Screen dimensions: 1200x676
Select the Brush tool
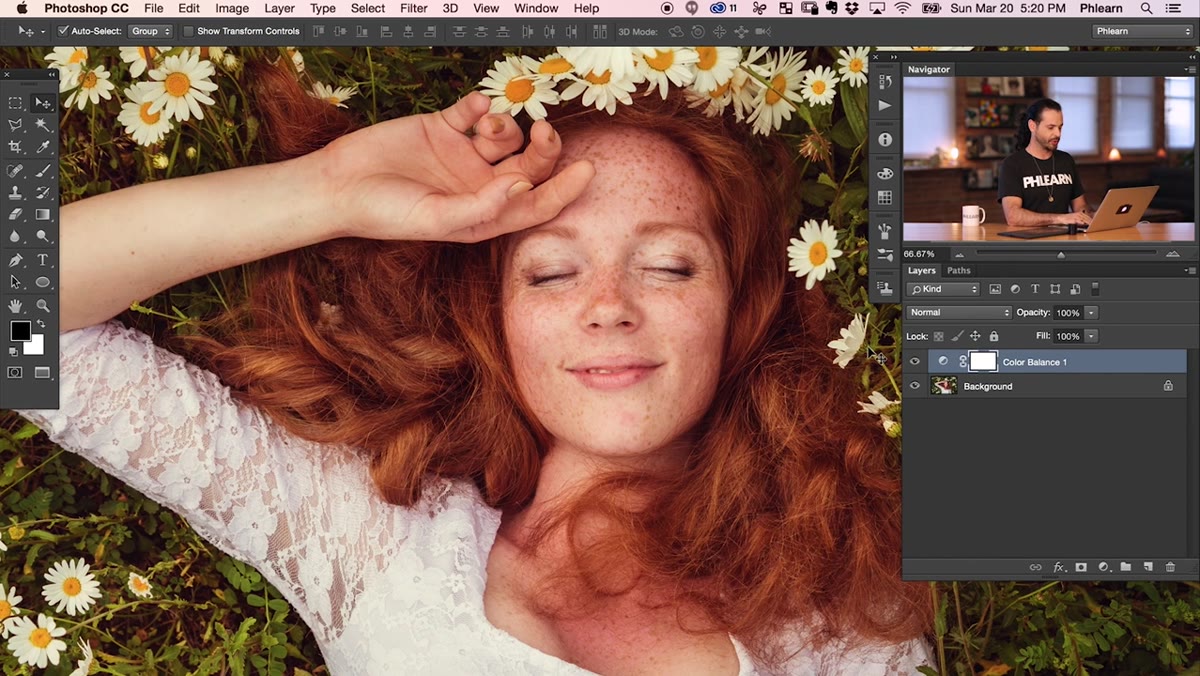[x=43, y=171]
